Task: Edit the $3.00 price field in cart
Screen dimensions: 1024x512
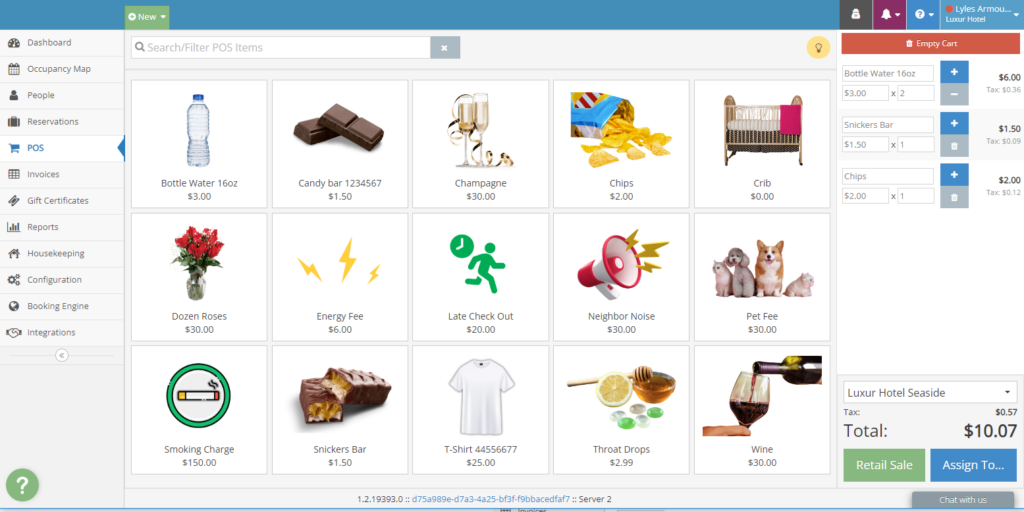Action: [x=865, y=93]
